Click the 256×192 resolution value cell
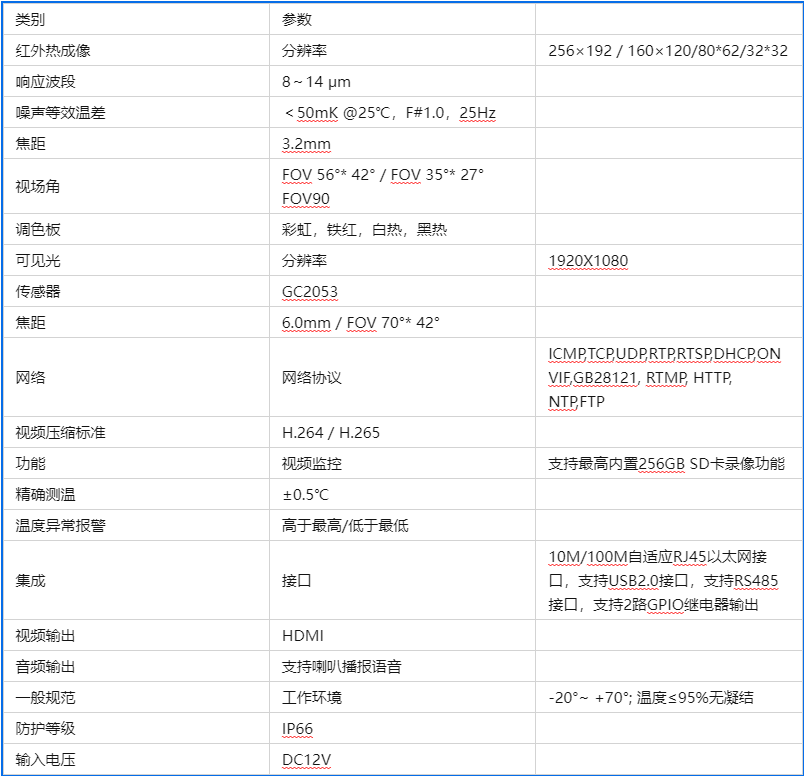This screenshot has width=804, height=776. point(667,50)
